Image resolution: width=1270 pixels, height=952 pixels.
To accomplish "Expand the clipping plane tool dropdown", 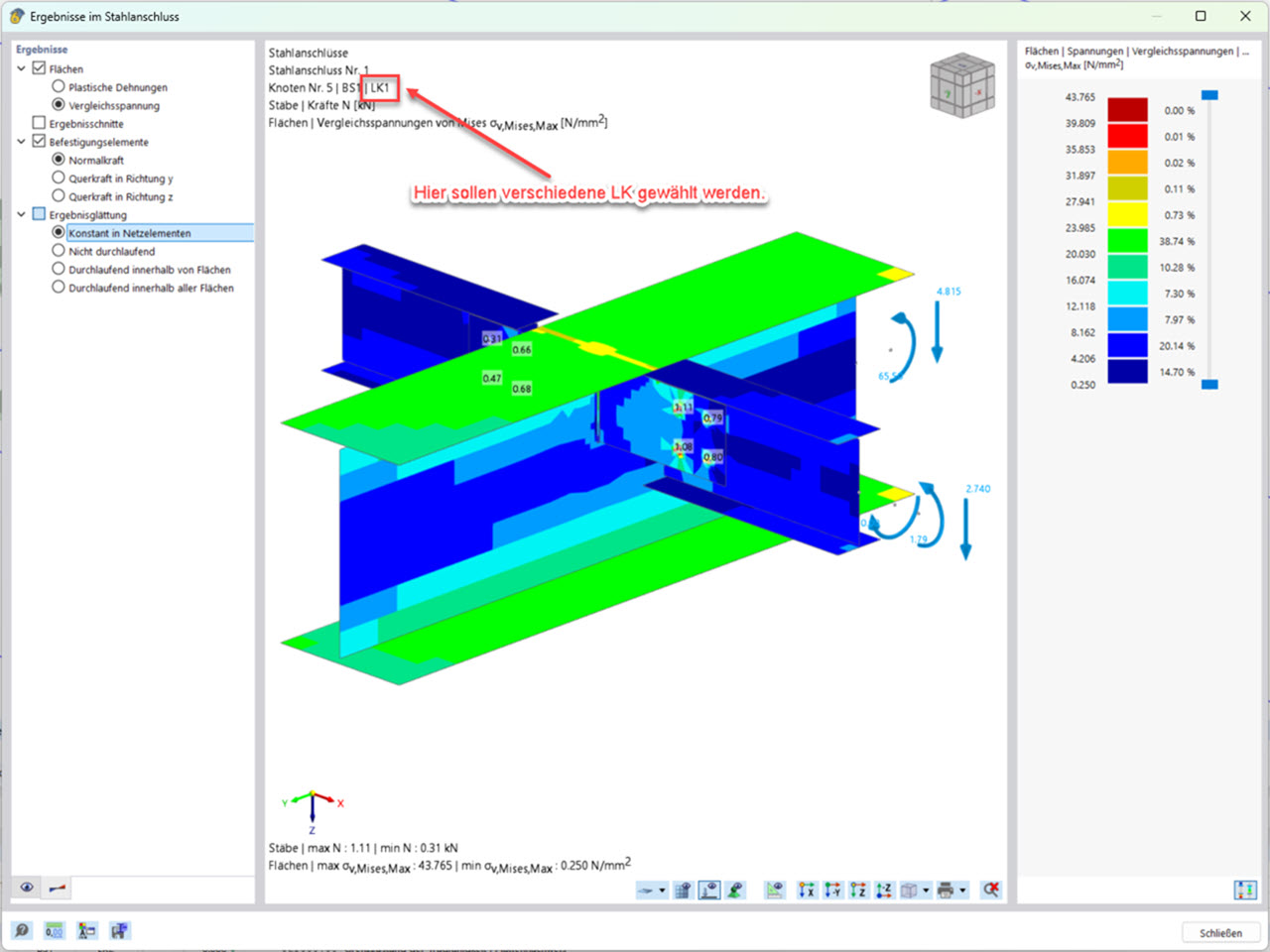I will click(x=662, y=890).
